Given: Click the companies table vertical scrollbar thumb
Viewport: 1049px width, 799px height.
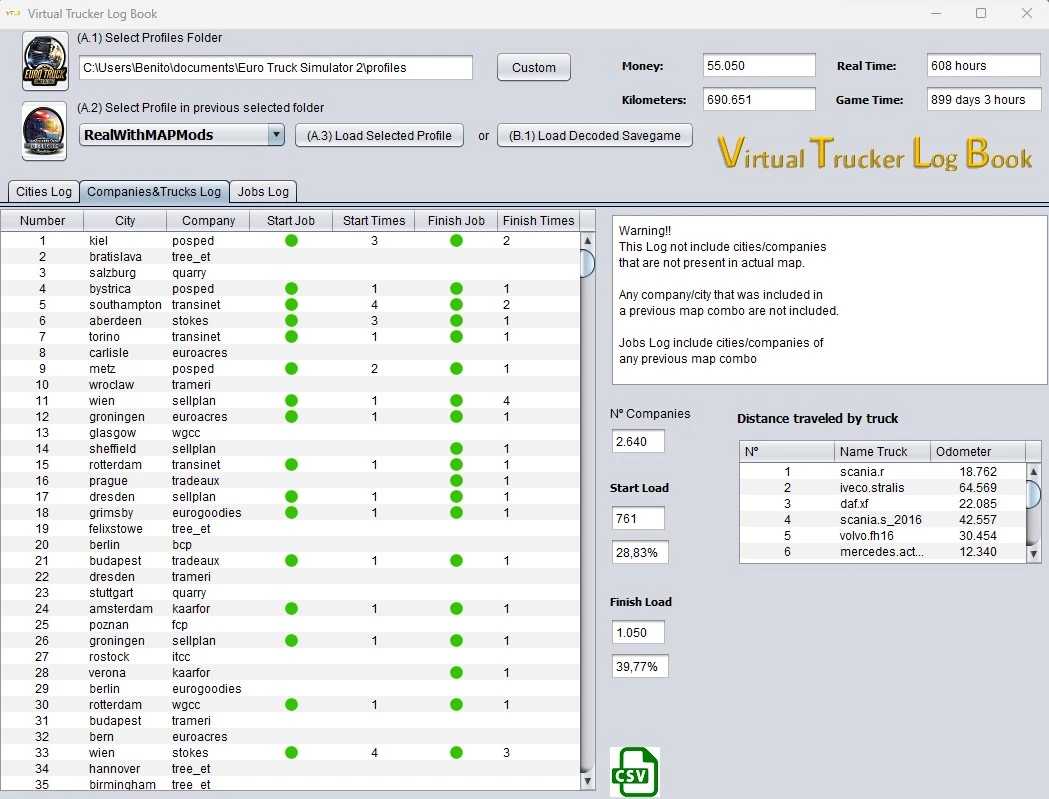Looking at the screenshot, I should click(587, 263).
